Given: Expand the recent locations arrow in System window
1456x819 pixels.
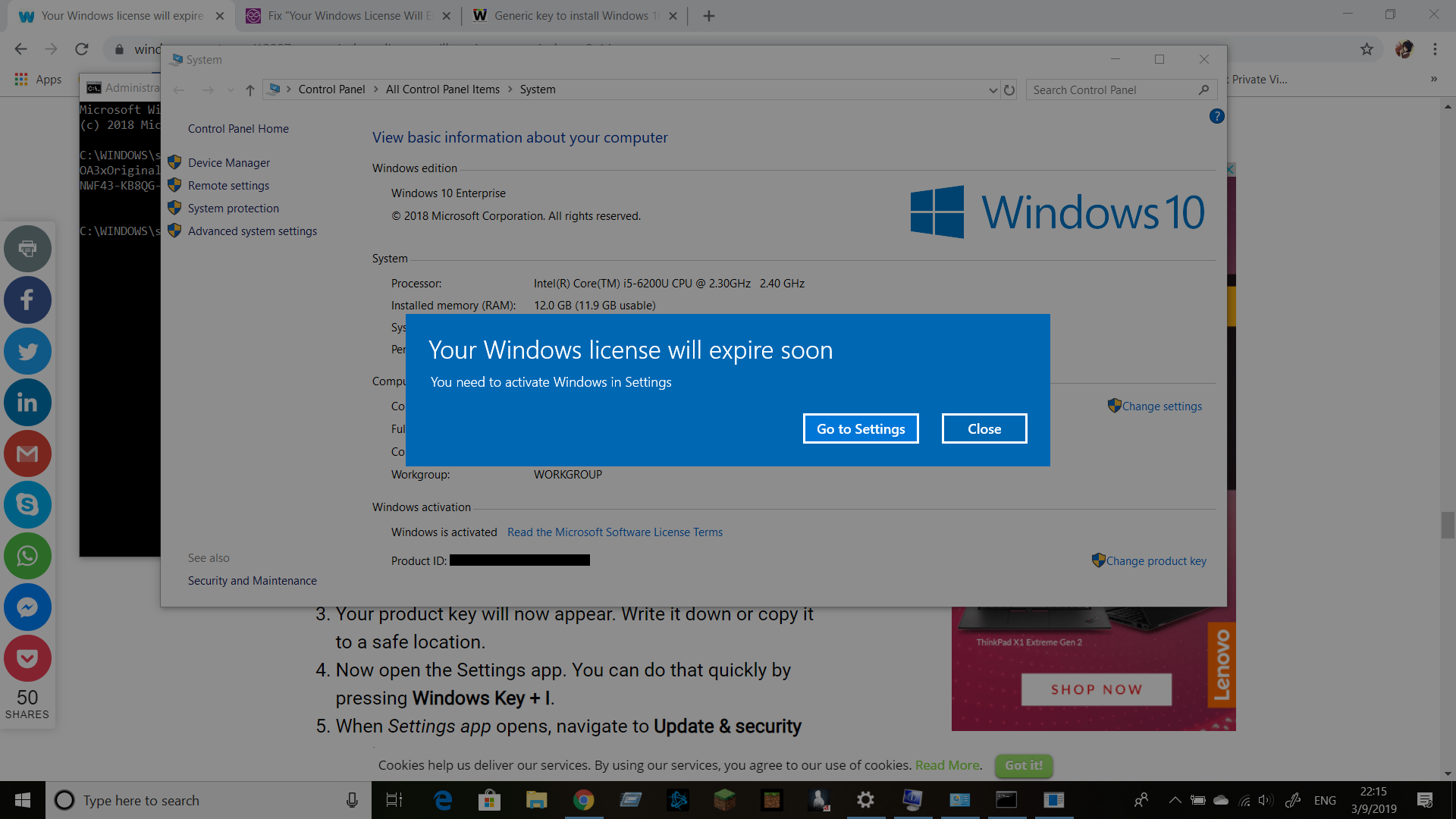Looking at the screenshot, I should click(231, 89).
